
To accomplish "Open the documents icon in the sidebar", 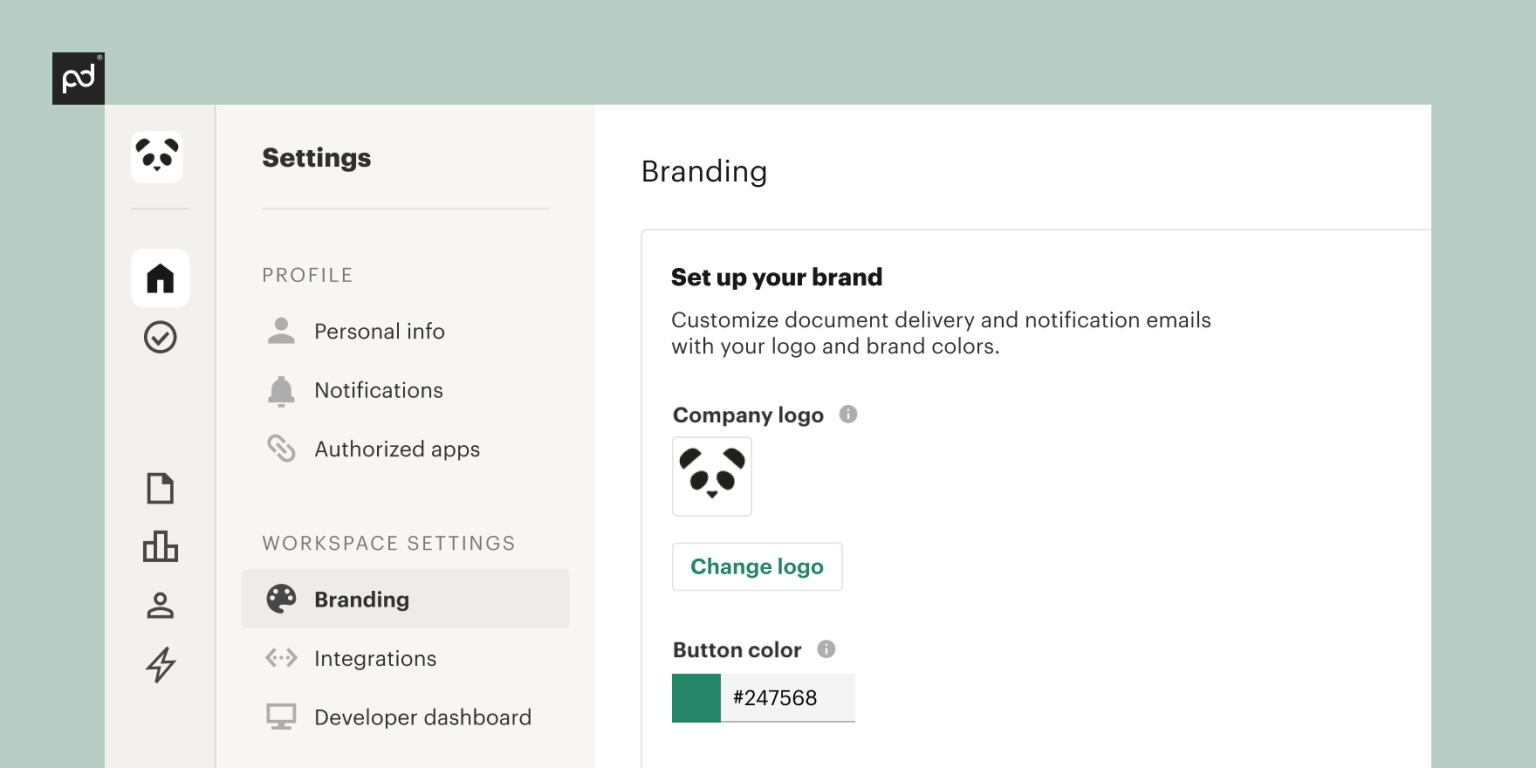I will pos(160,487).
